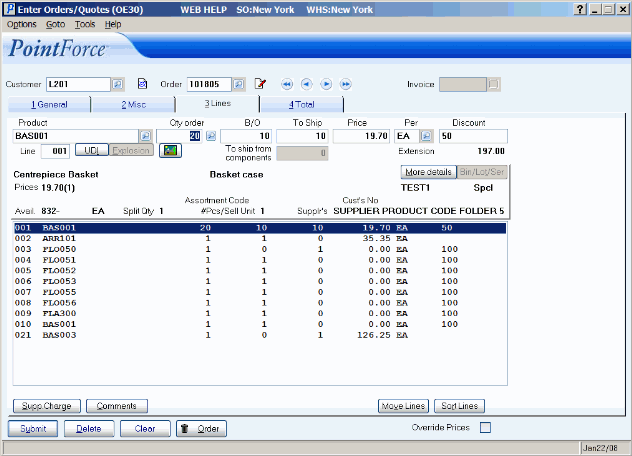This screenshot has width=632, height=456.
Task: Click the Clear button
Action: pos(145,429)
